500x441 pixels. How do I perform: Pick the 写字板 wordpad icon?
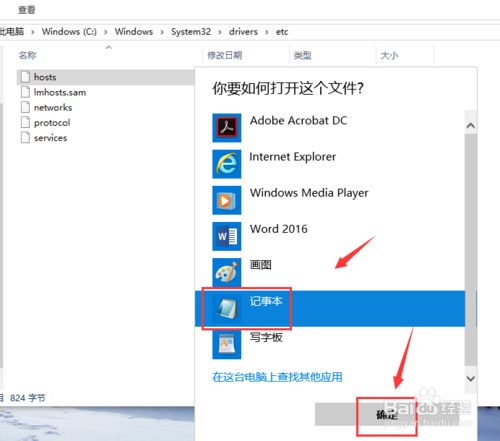point(227,345)
